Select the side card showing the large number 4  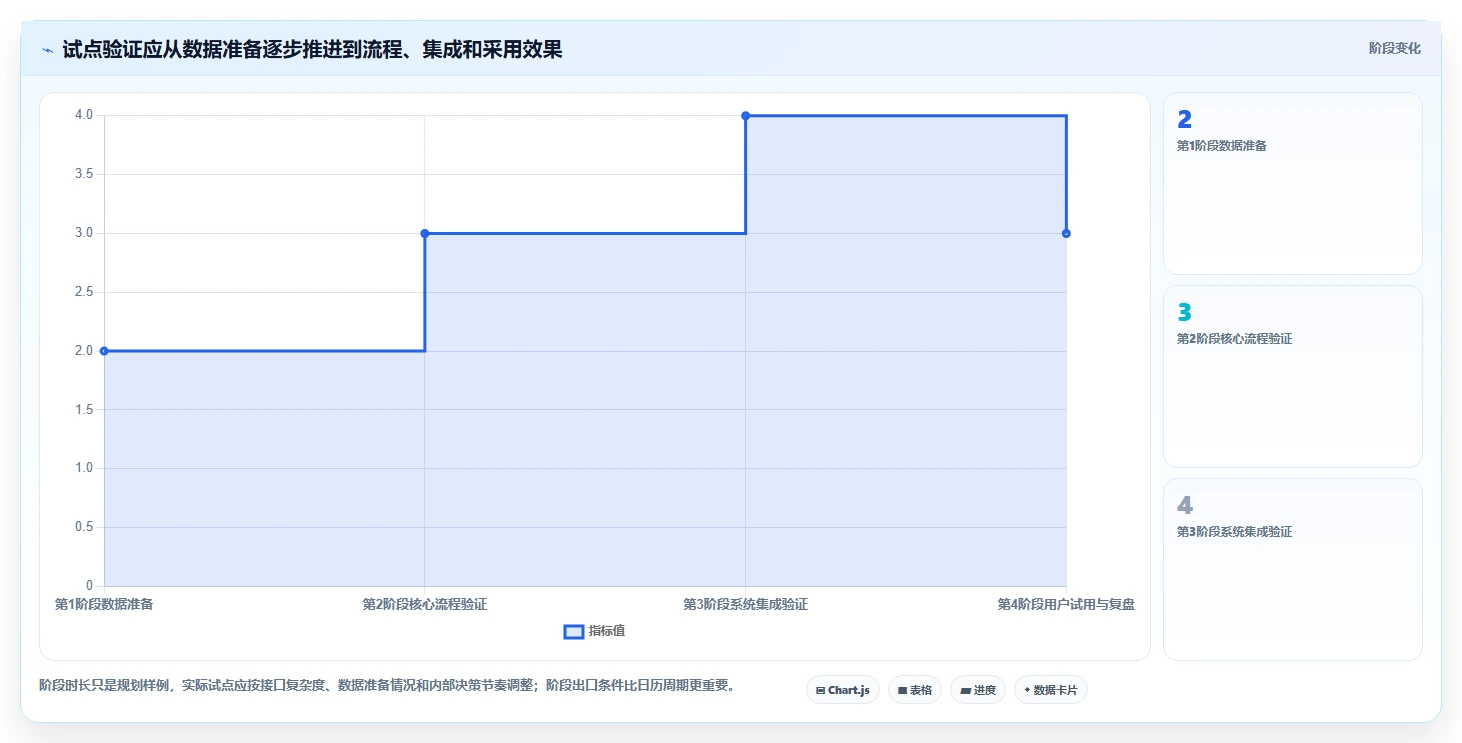[x=1292, y=570]
